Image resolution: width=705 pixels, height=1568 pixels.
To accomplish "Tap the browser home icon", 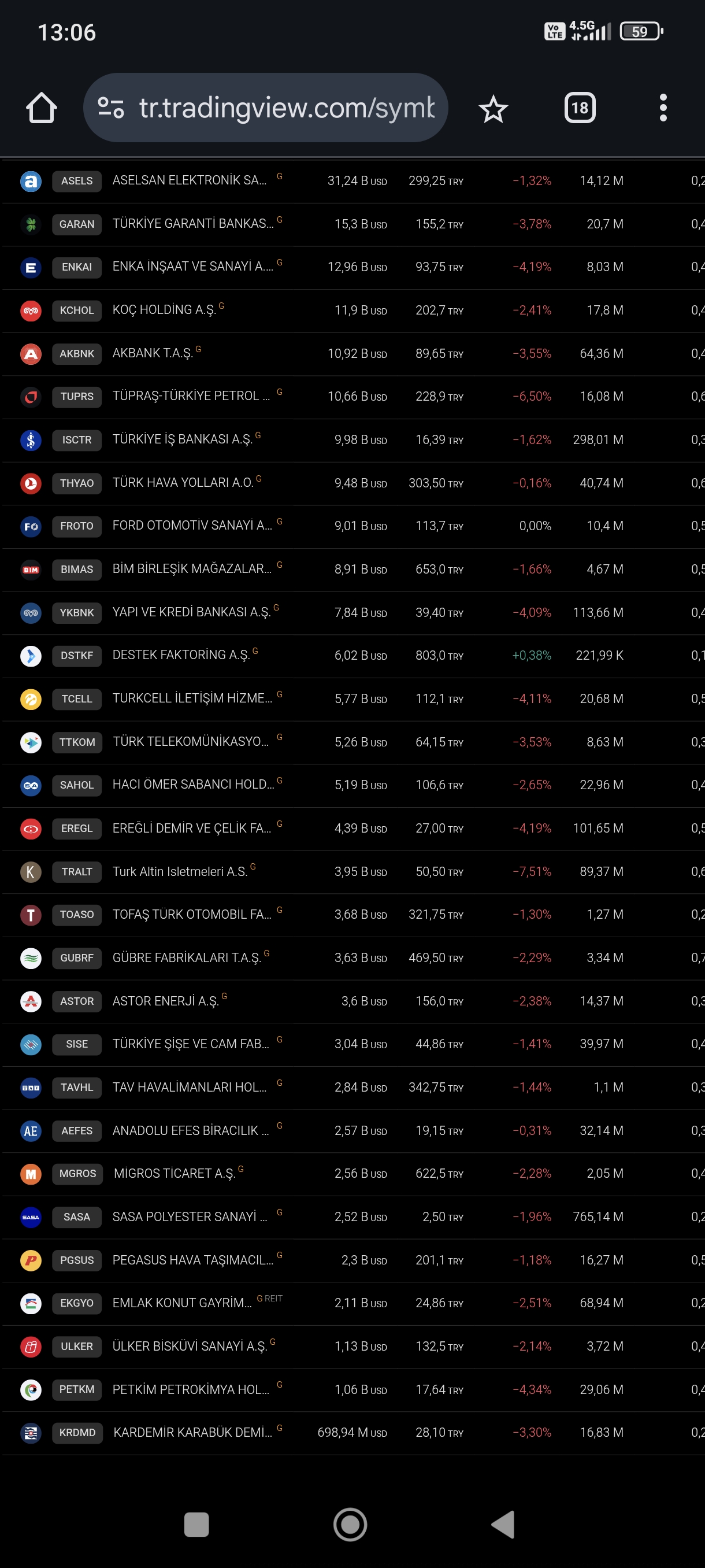I will click(x=42, y=108).
